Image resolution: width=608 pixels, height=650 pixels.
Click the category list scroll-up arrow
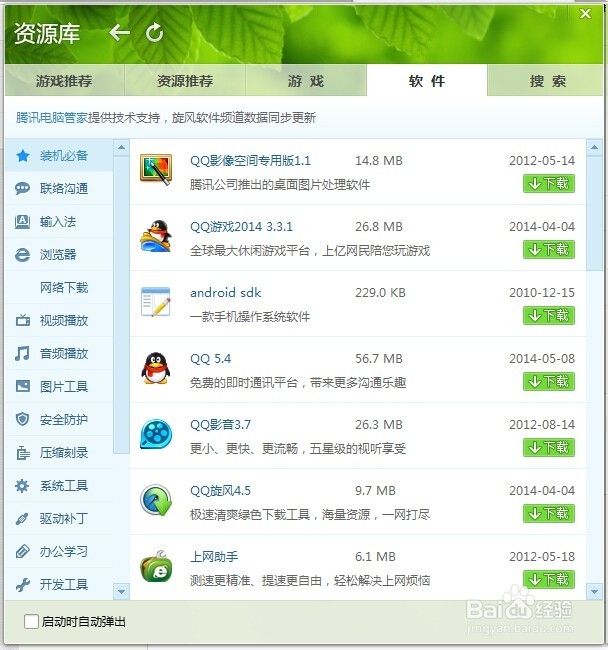(x=121, y=148)
